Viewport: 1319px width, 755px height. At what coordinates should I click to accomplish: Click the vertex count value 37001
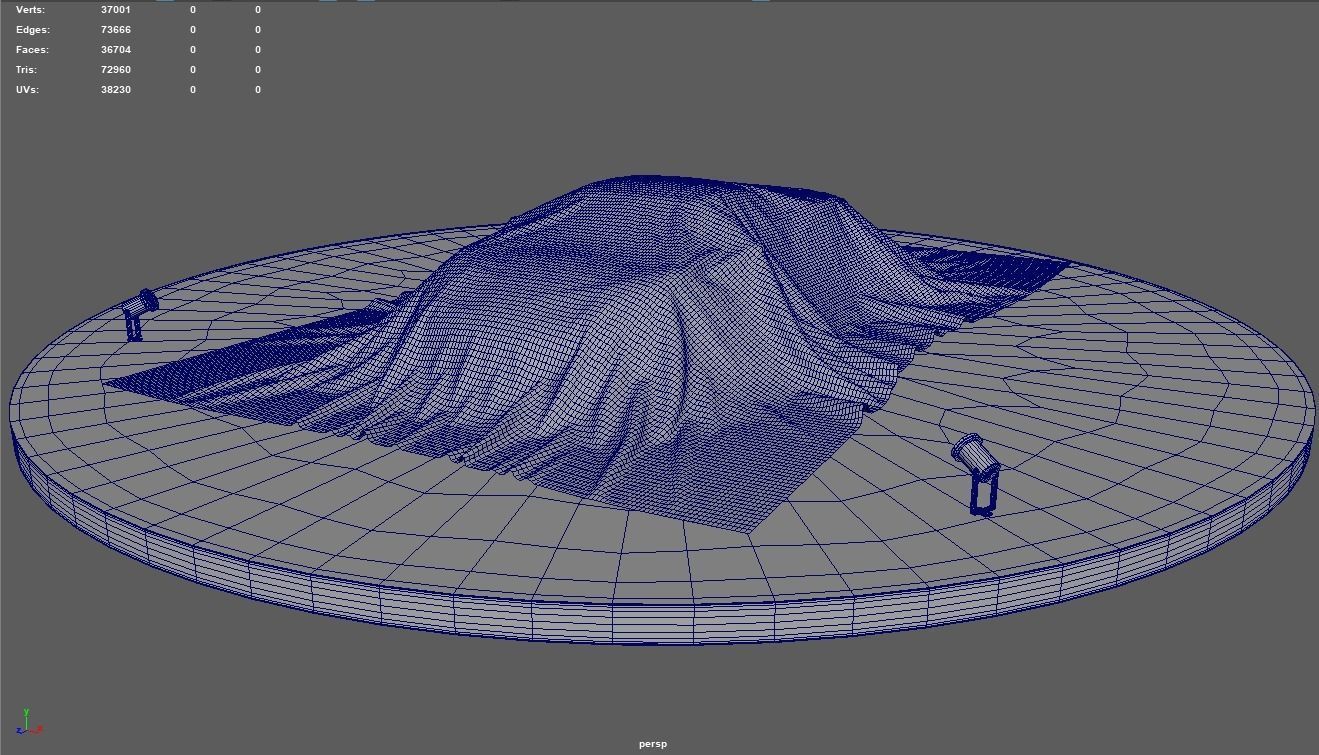pyautogui.click(x=116, y=10)
